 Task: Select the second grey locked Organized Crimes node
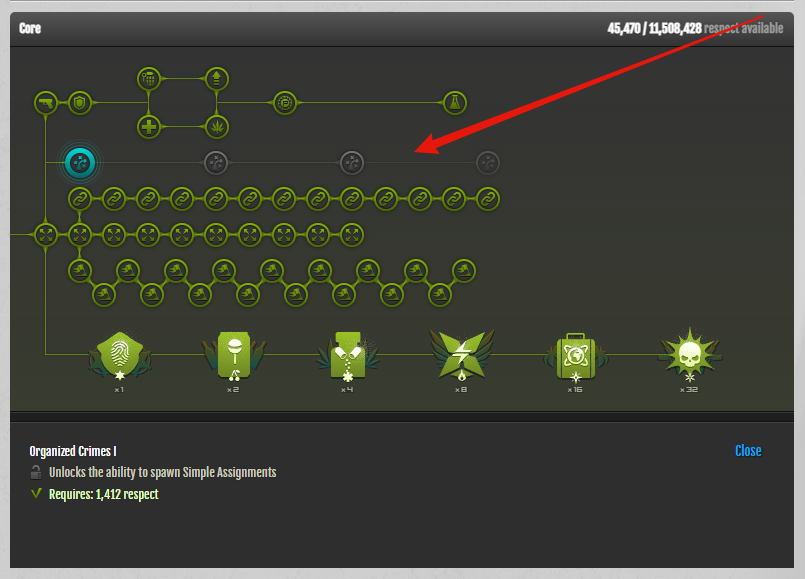tap(352, 163)
